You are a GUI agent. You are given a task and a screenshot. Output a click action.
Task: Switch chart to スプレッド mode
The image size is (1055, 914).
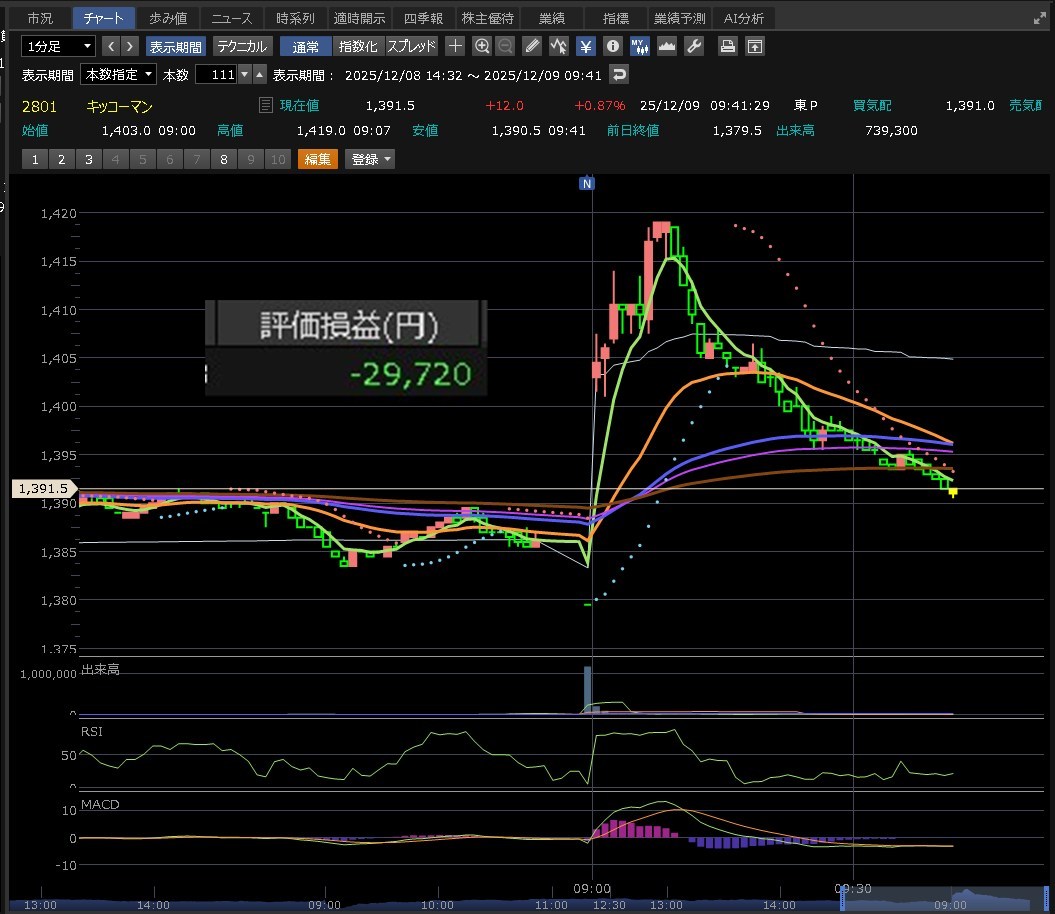click(411, 46)
